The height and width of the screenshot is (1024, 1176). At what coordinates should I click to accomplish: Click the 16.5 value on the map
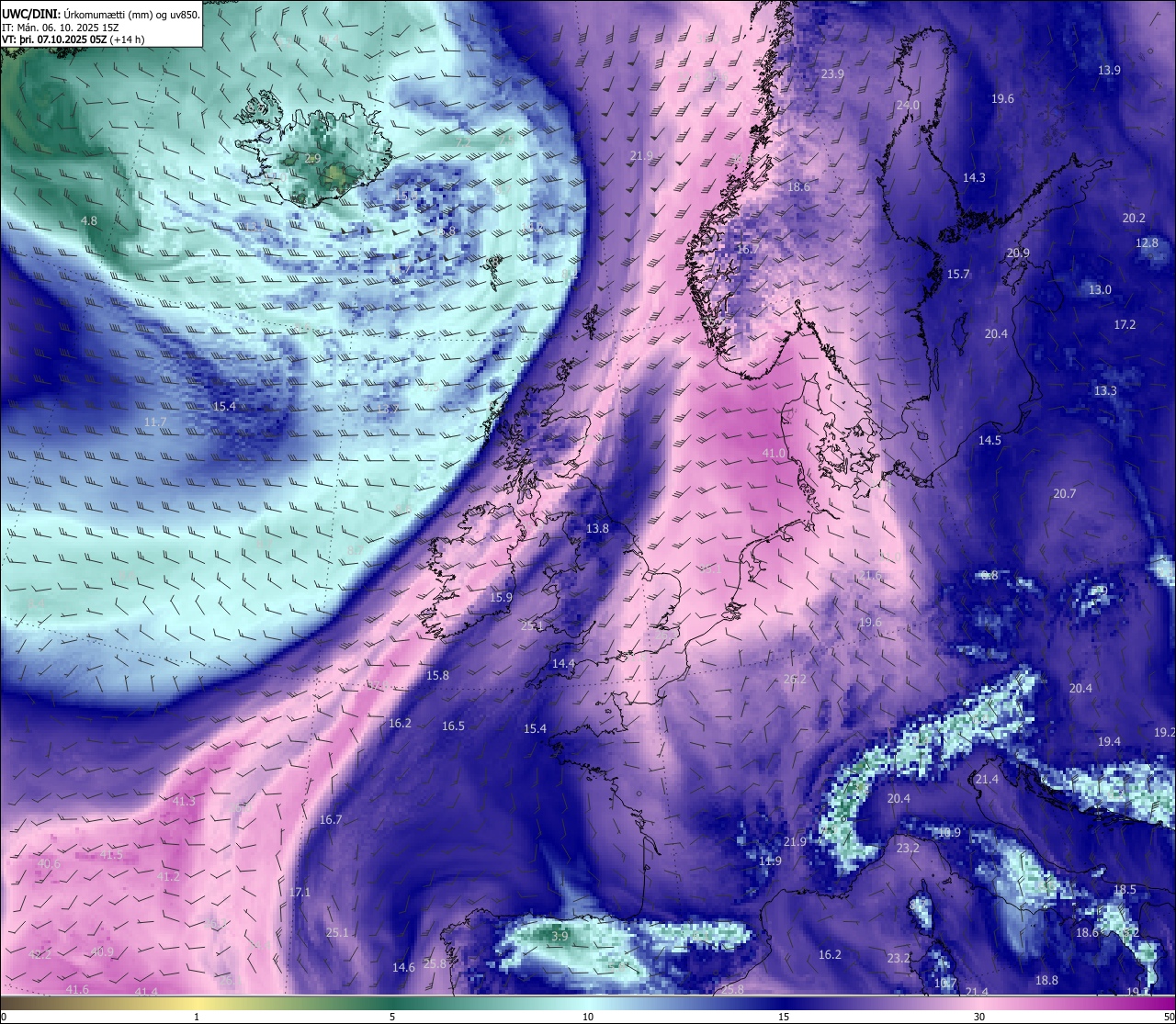pyautogui.click(x=453, y=726)
